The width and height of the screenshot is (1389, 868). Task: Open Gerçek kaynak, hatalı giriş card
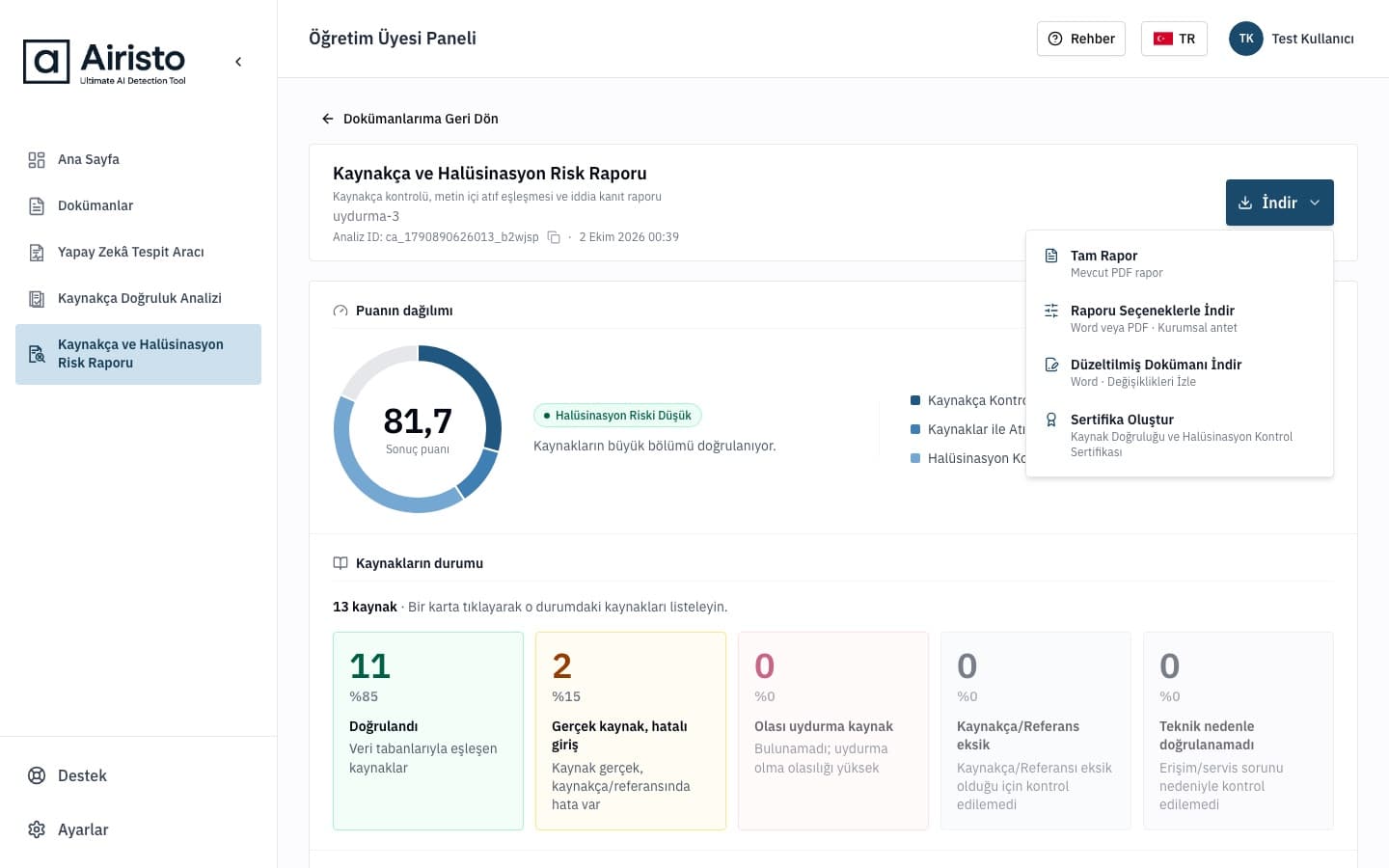coord(631,731)
